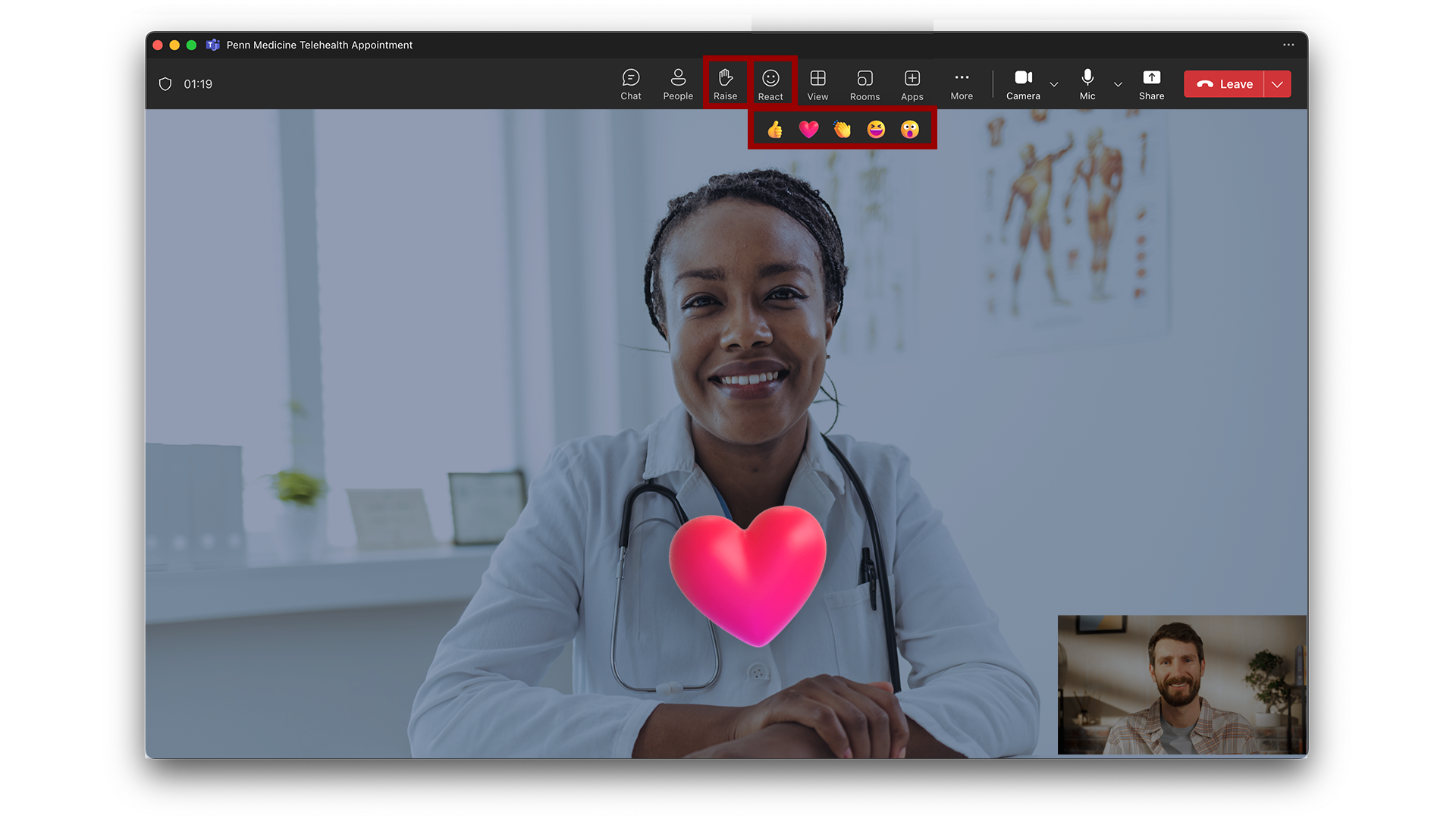Screen dimensions: 1456x819
Task: Send a heart reaction
Action: point(808,129)
